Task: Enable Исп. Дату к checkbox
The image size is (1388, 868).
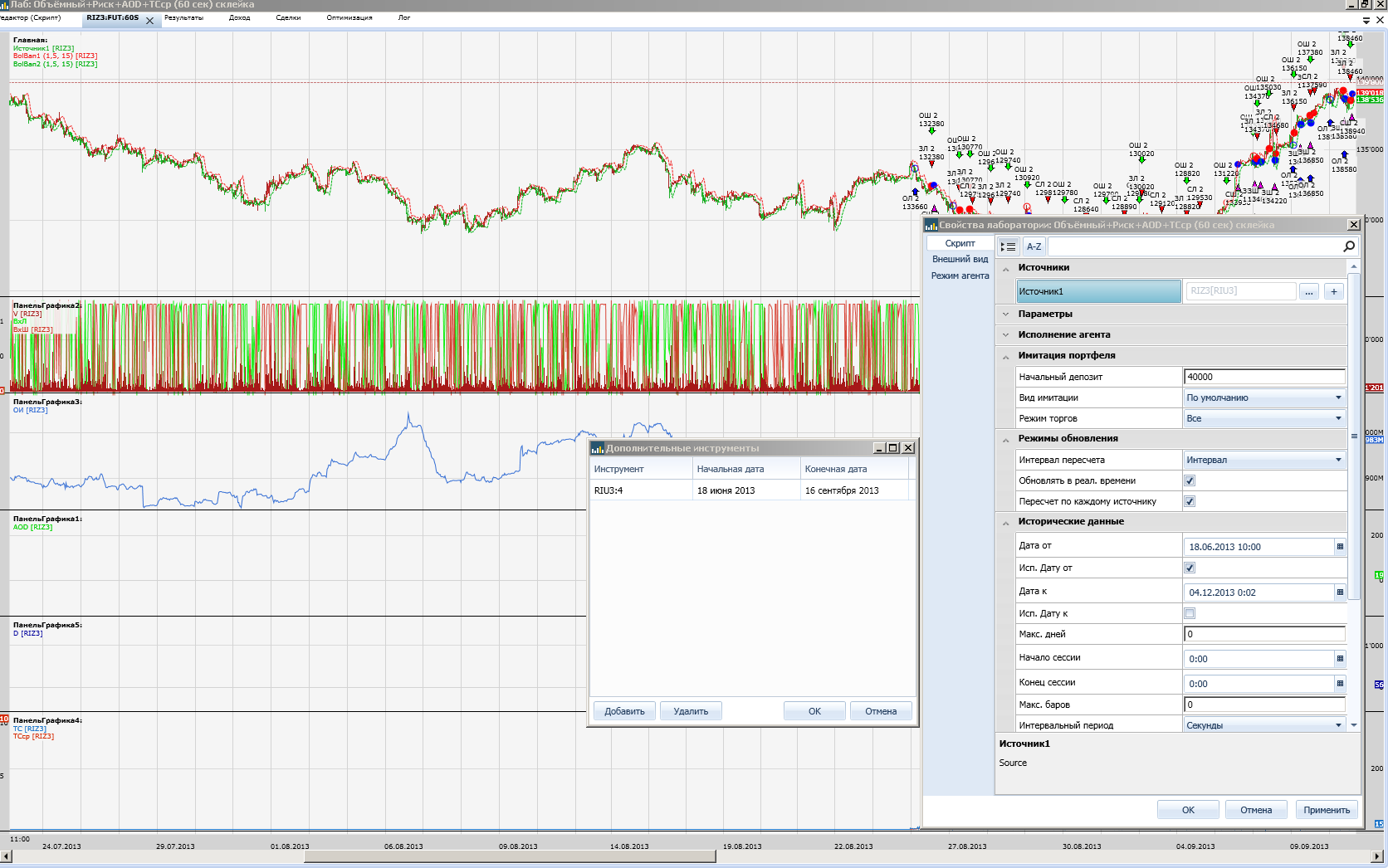Action: pos(1190,613)
